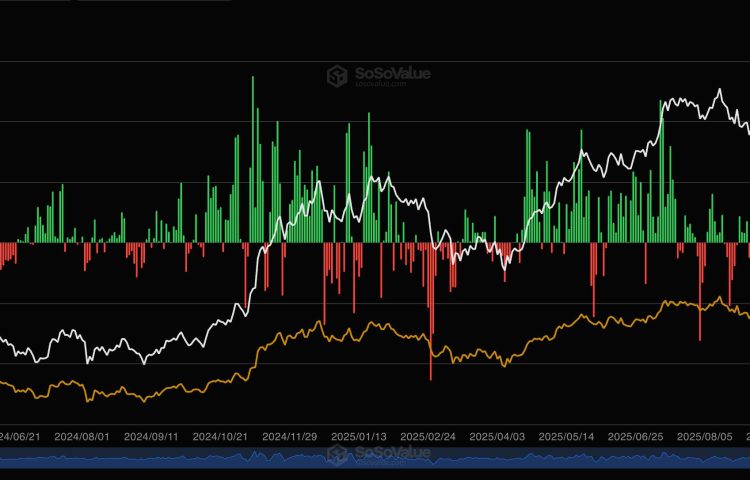Click the partially cut-off 24/06/21 date label
The height and width of the screenshot is (480, 750).
20,437
